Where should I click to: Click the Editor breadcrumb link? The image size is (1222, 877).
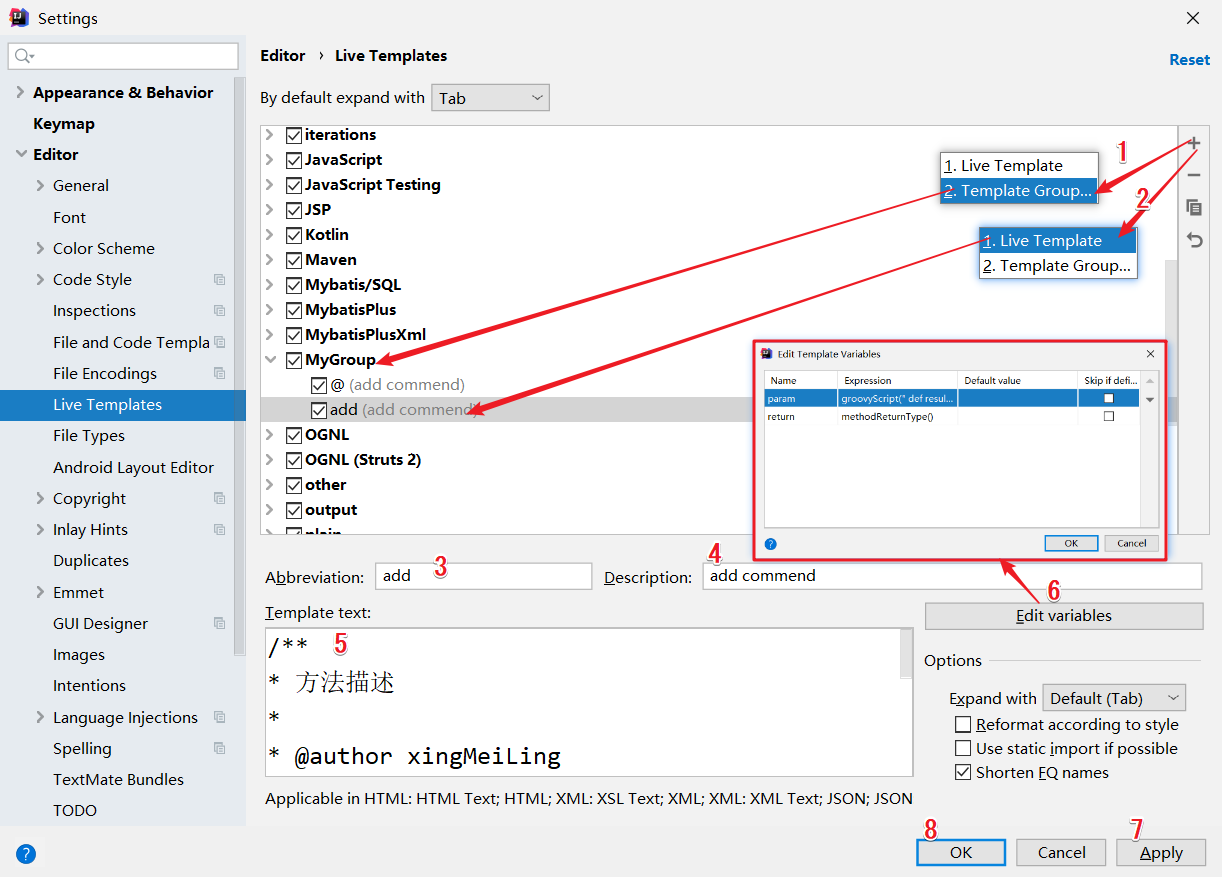tap(282, 56)
